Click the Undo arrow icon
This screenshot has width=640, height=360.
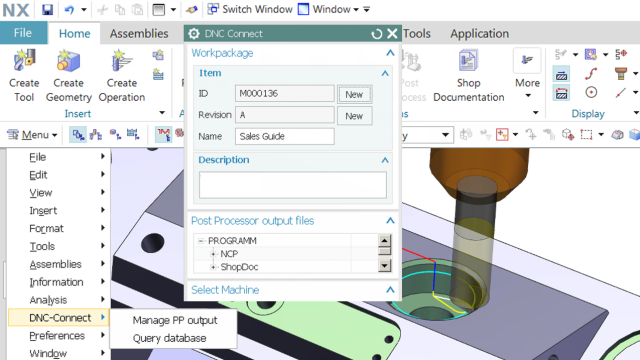[x=69, y=9]
